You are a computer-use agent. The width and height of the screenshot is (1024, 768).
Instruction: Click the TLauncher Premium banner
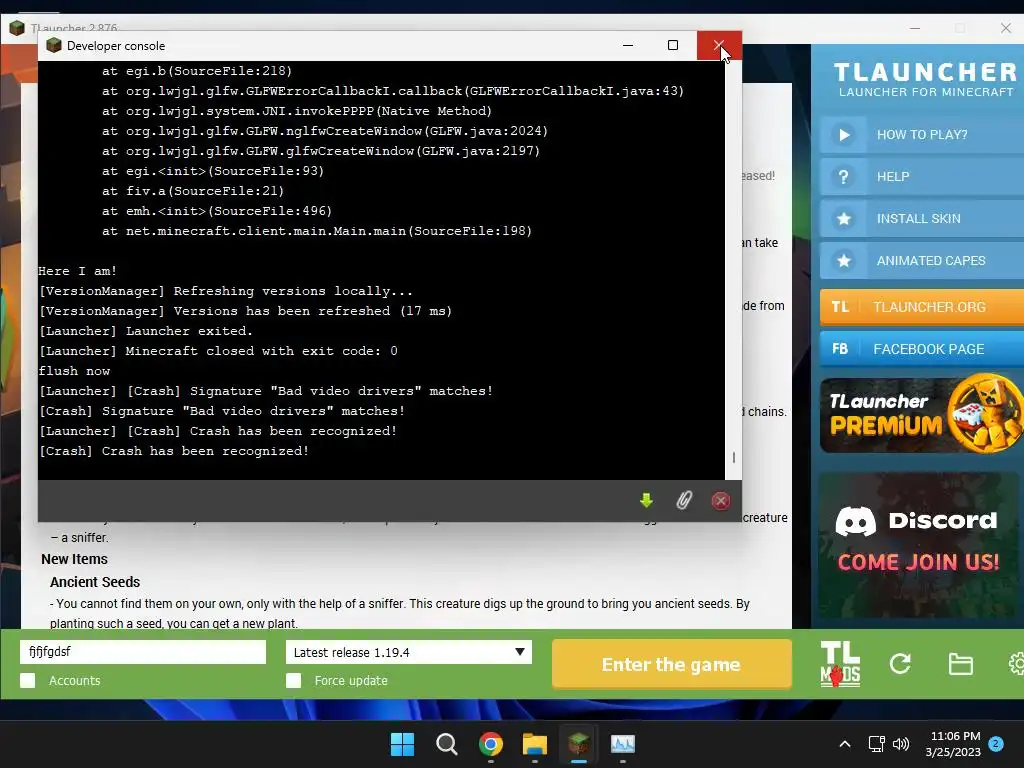(x=921, y=414)
